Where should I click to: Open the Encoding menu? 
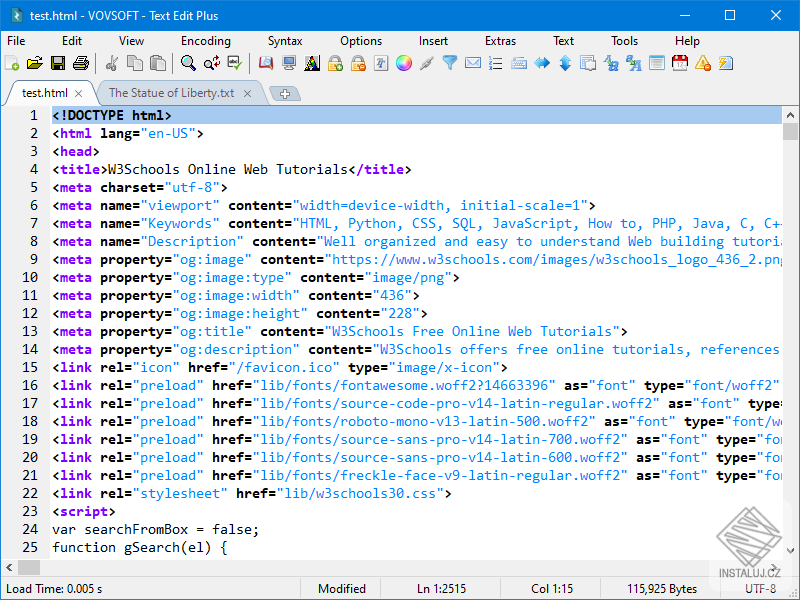pos(205,41)
